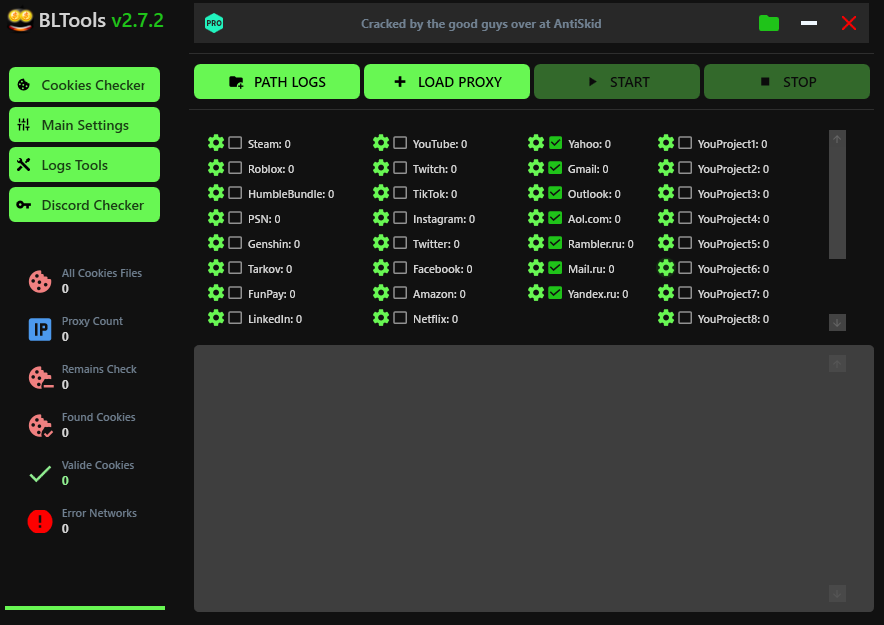Enable the Genshin checkbox

tap(235, 243)
